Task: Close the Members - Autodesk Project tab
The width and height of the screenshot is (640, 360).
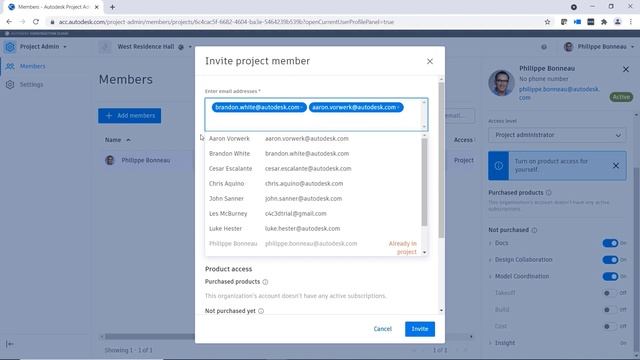Action: tap(97, 7)
